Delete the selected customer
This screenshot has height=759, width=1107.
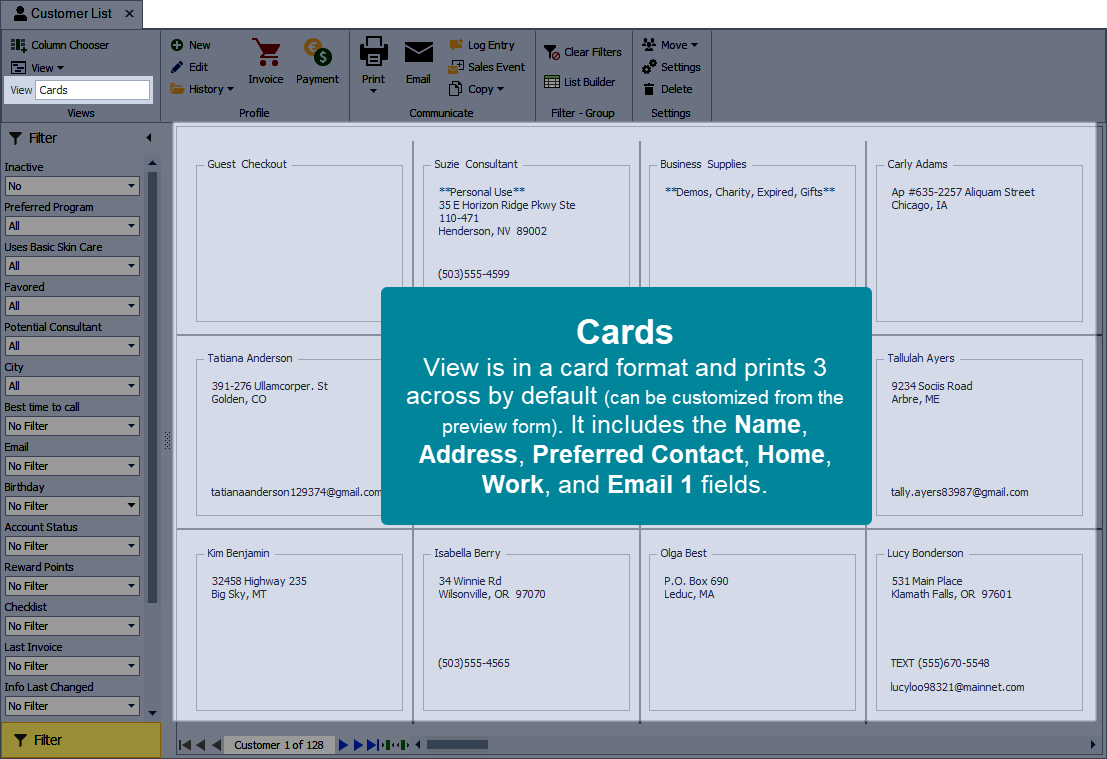point(671,89)
